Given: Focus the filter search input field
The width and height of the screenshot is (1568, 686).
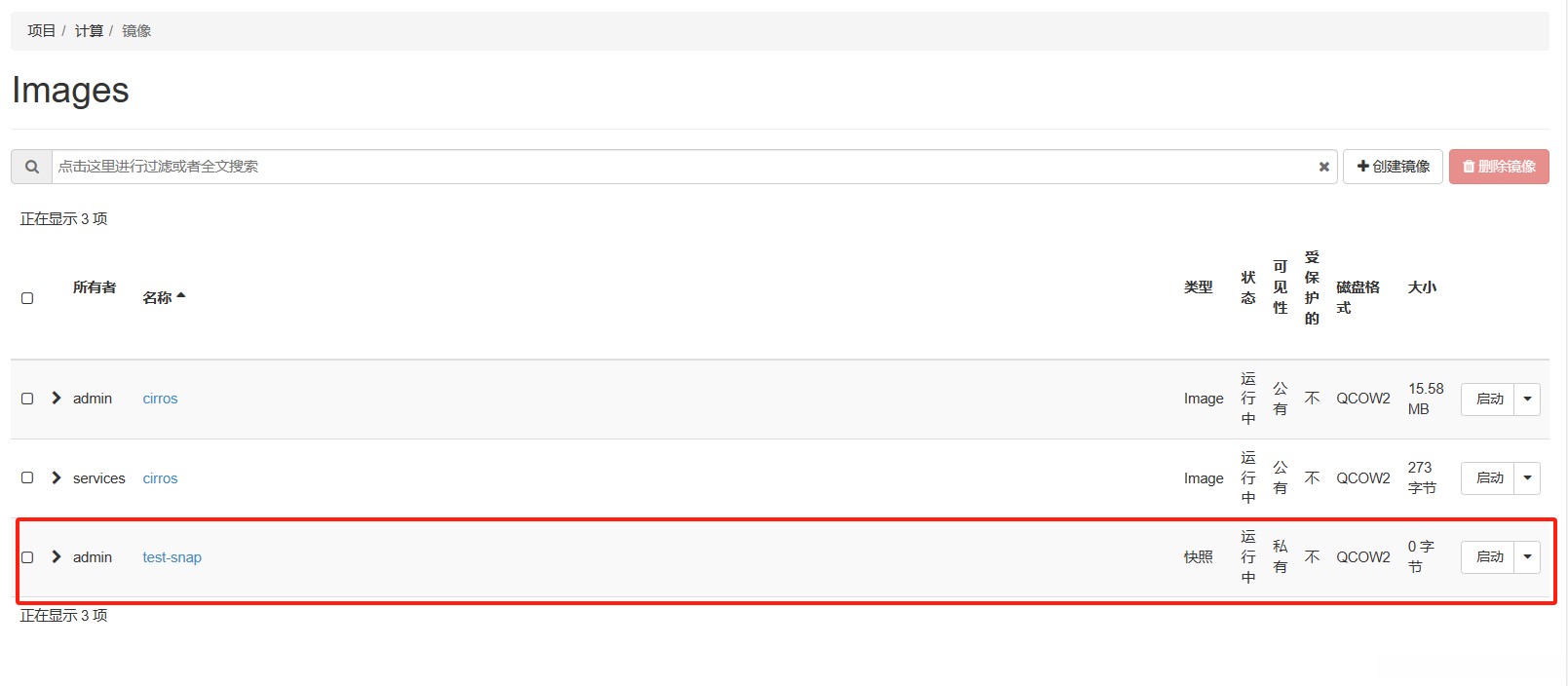Looking at the screenshot, I should 682,167.
